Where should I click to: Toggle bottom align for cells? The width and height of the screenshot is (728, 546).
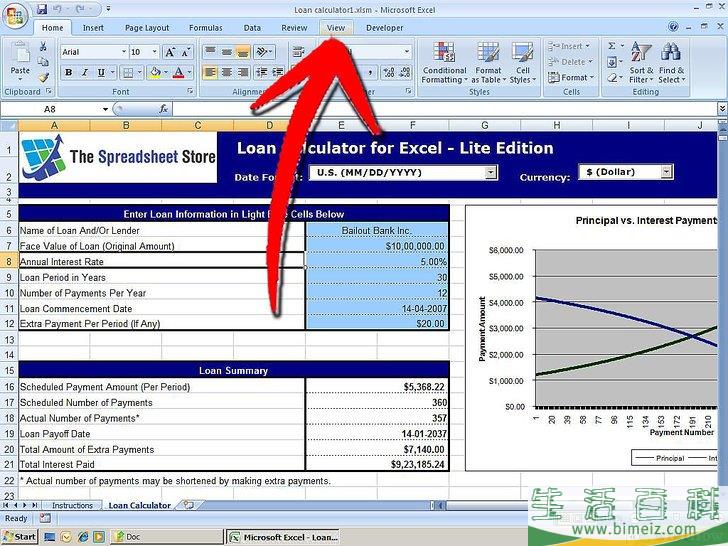point(243,52)
